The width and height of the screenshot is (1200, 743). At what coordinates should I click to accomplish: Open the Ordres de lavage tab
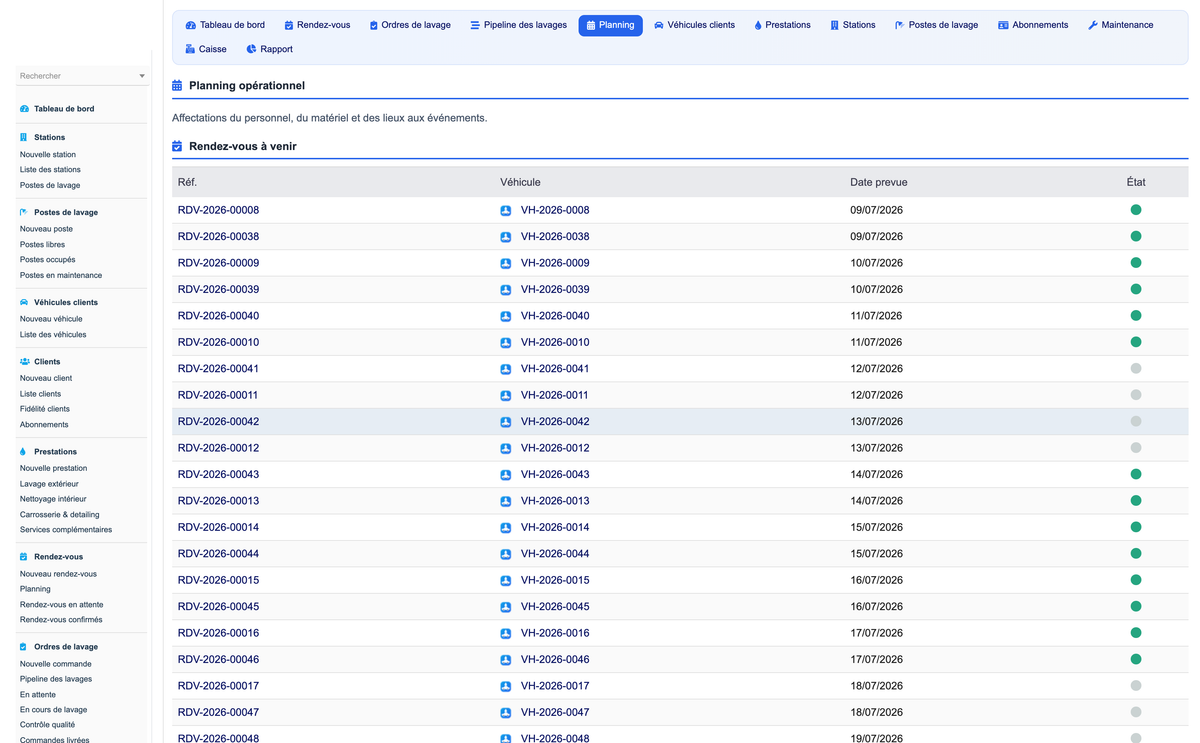pyautogui.click(x=410, y=25)
